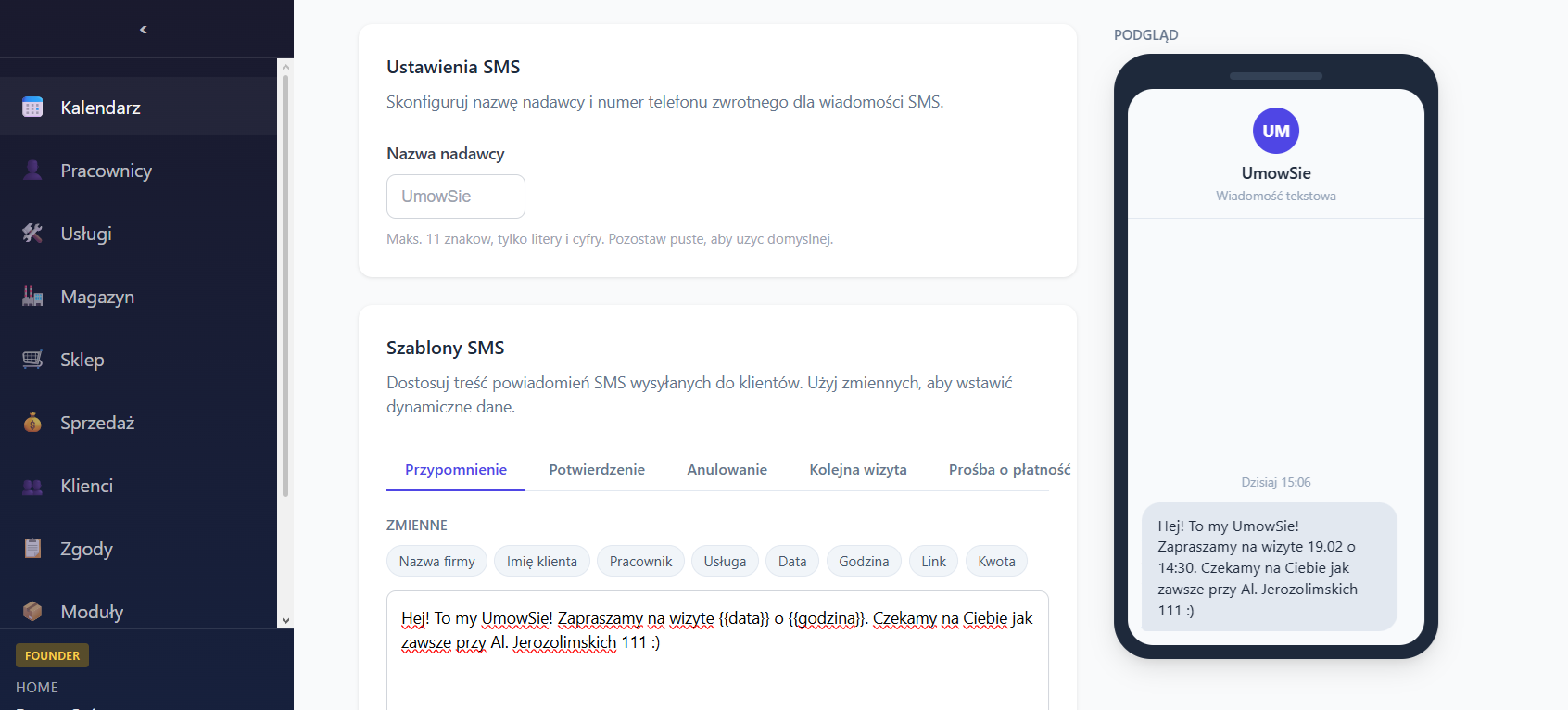This screenshot has width=1568, height=710.
Task: Click the Kalendarz calendar icon
Action: click(32, 108)
